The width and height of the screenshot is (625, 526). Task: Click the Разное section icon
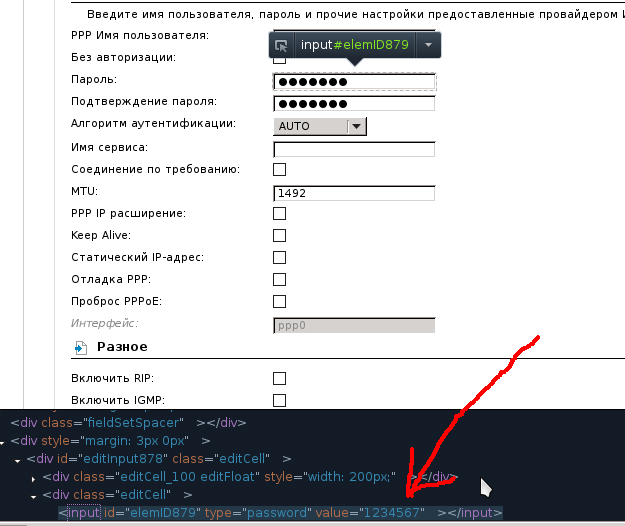pos(81,347)
